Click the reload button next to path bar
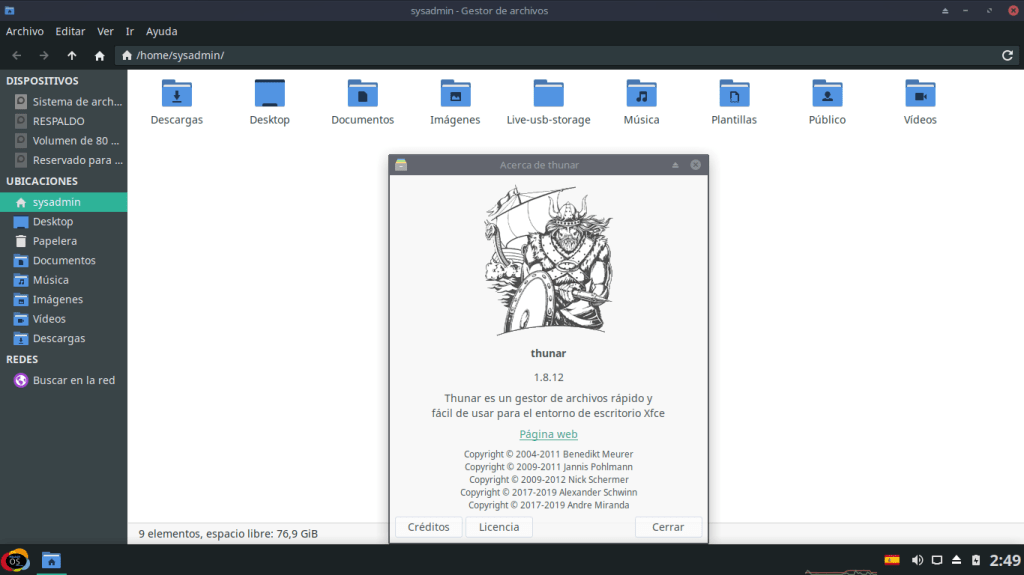This screenshot has height=575, width=1024. coord(1007,55)
